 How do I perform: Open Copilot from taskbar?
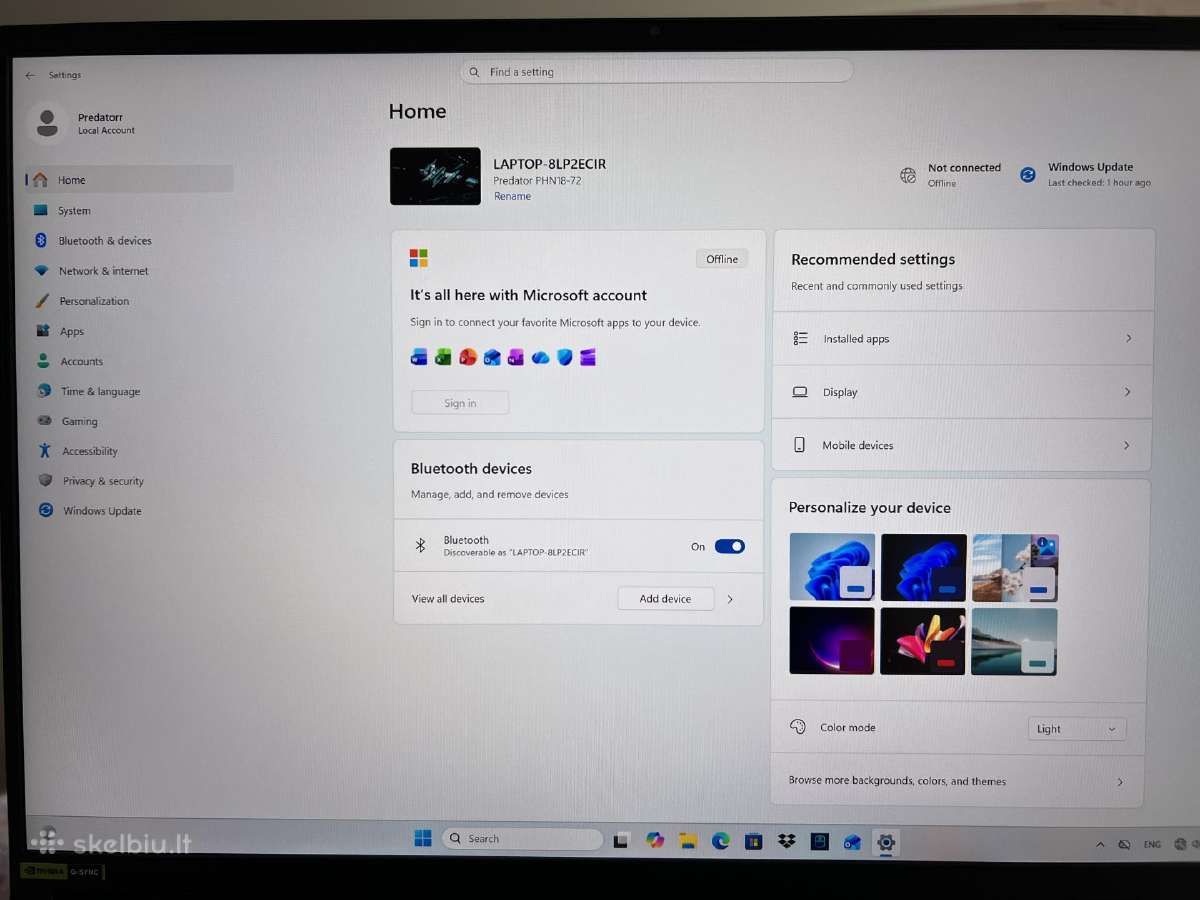(x=655, y=840)
